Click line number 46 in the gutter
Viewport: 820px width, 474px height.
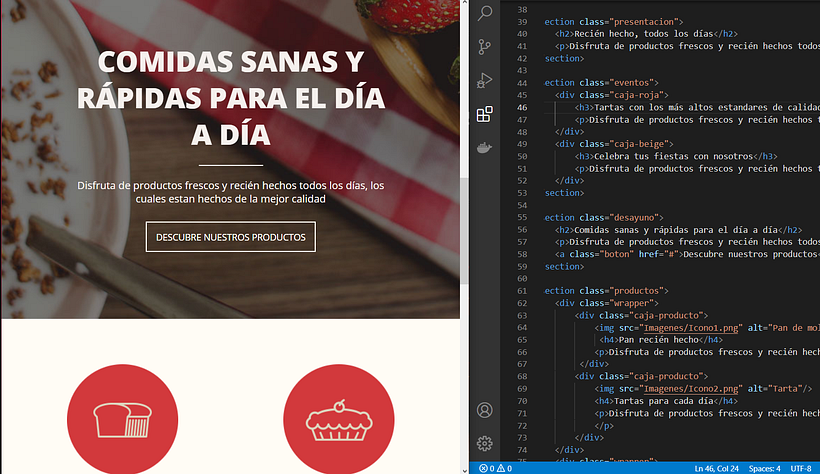pos(522,107)
